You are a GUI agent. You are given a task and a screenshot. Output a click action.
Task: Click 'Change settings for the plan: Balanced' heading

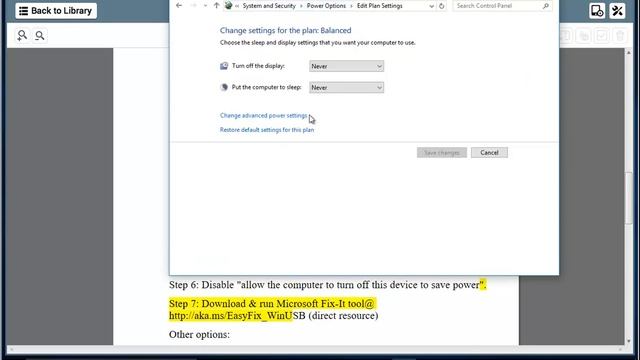coord(285,30)
